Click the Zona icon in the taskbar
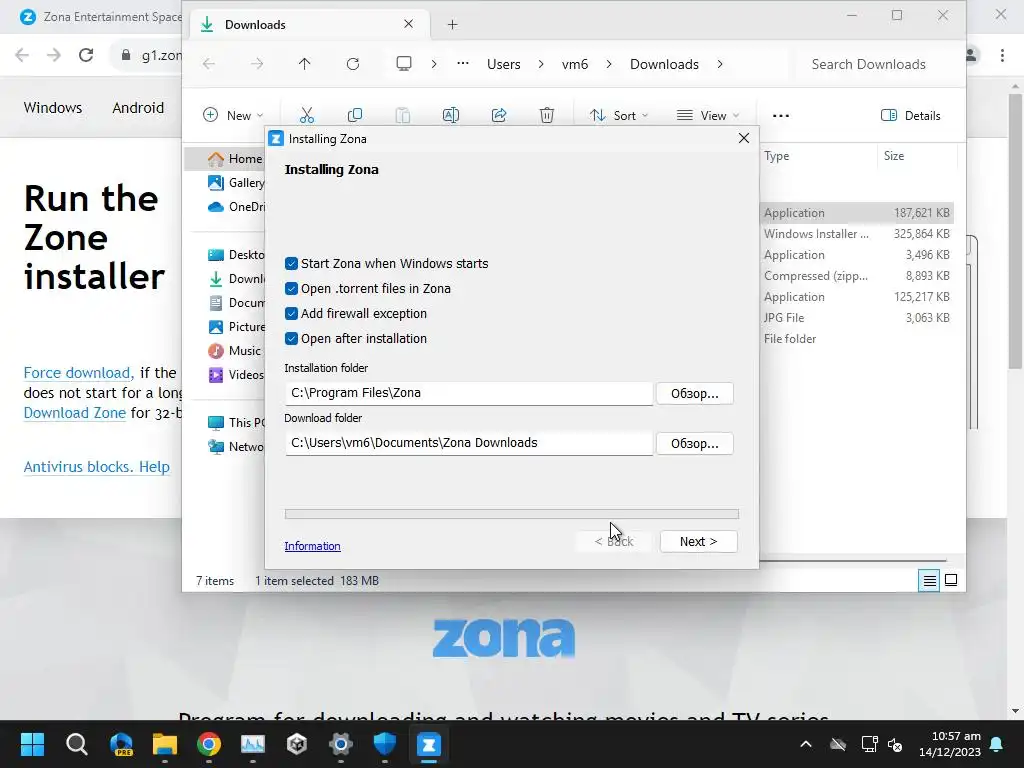 [429, 744]
